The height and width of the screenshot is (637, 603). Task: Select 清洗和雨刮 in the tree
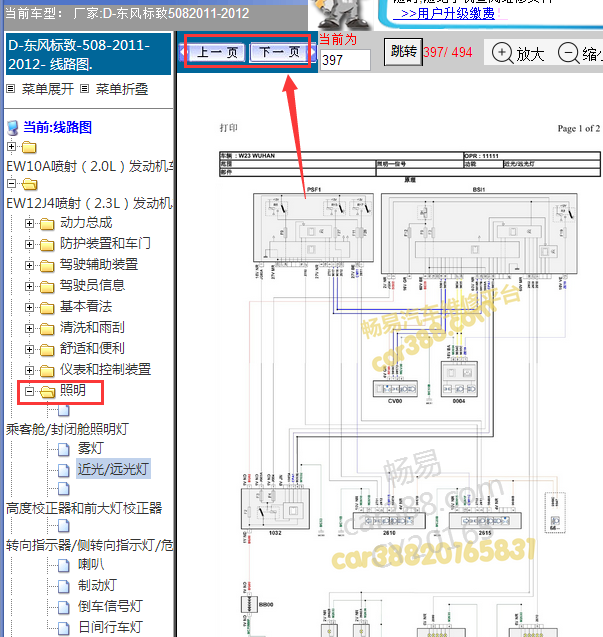coord(92,327)
